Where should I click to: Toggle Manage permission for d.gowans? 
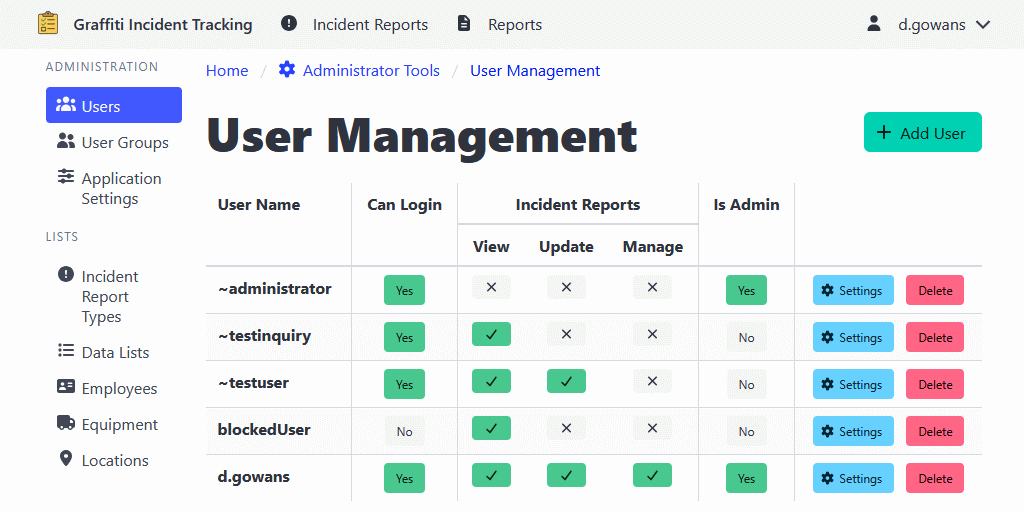click(652, 475)
